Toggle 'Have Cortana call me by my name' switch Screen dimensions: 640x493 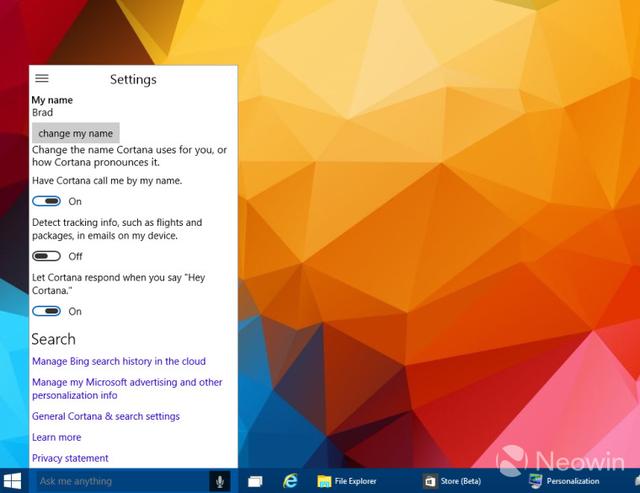[47, 201]
